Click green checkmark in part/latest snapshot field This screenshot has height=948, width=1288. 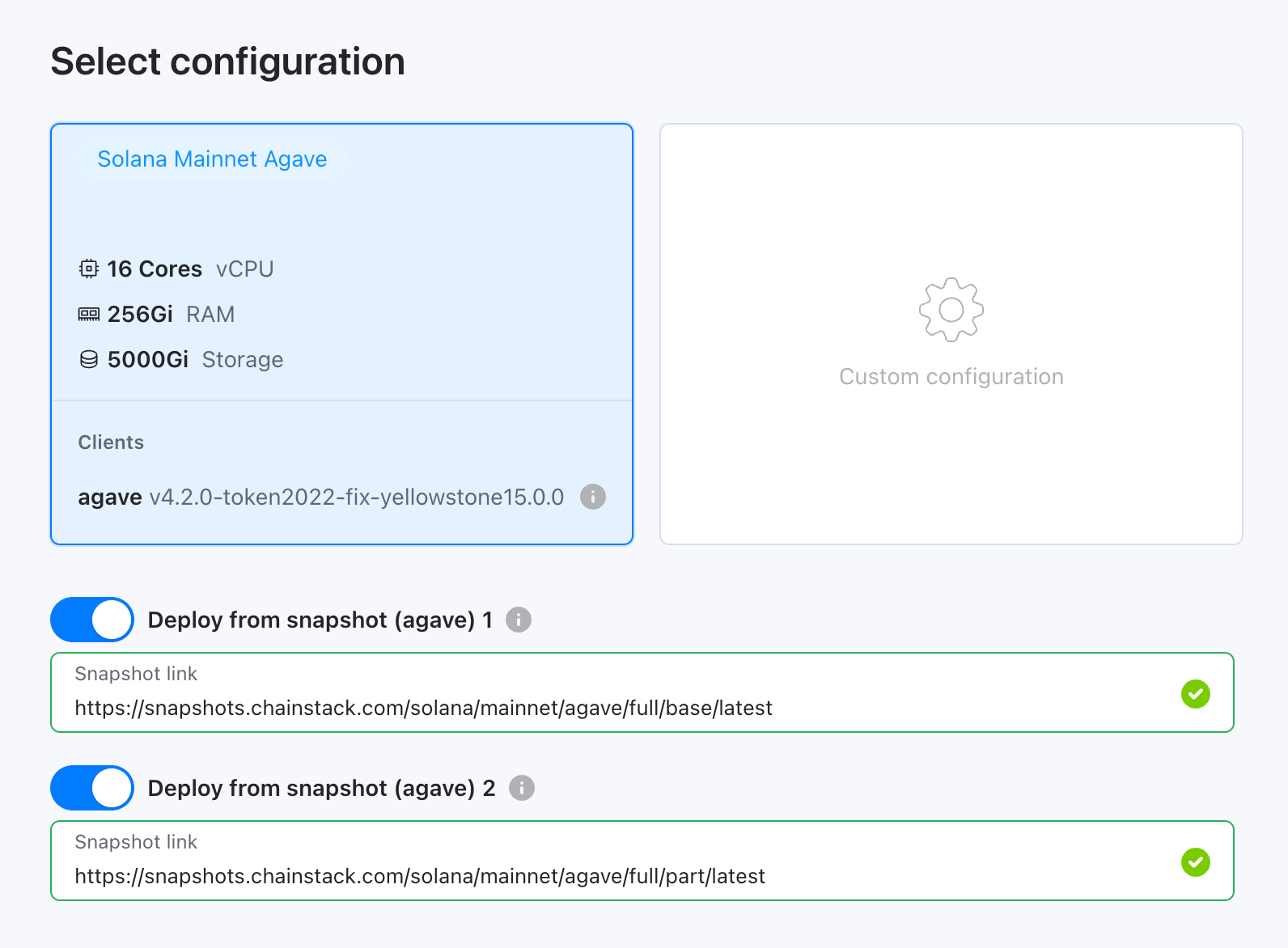coord(1196,861)
